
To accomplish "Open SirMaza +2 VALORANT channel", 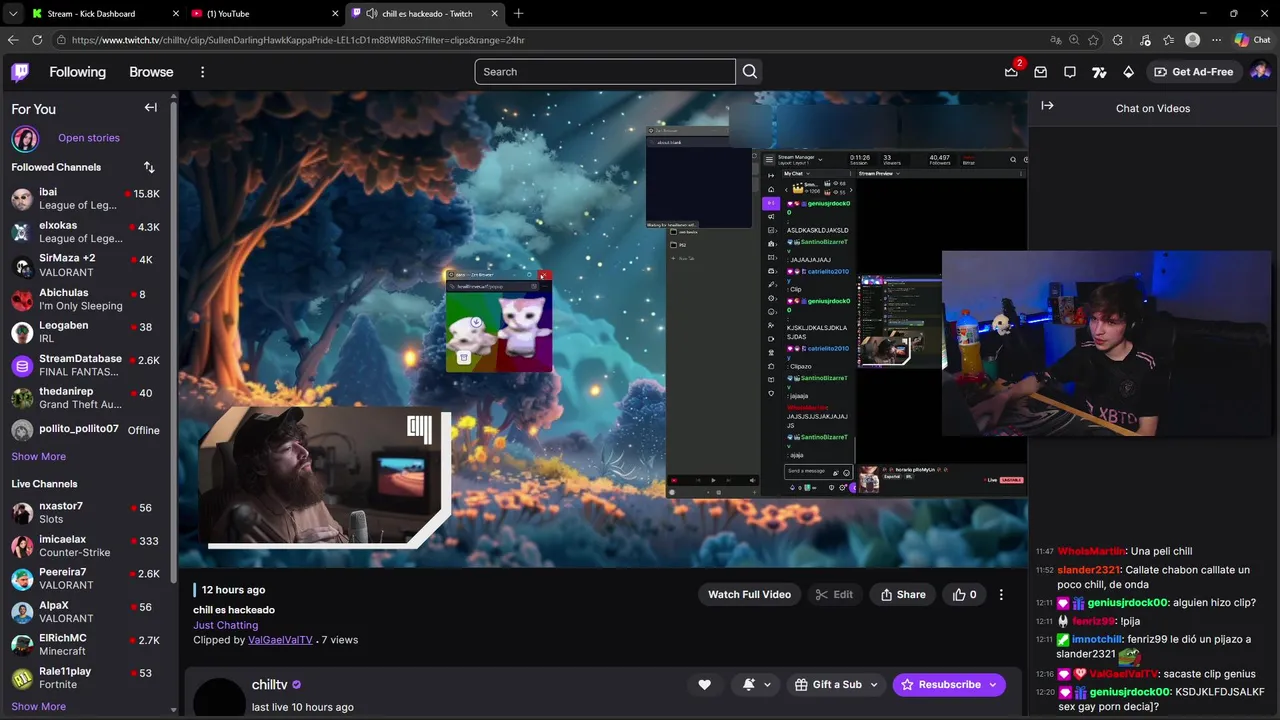I will pos(86,265).
